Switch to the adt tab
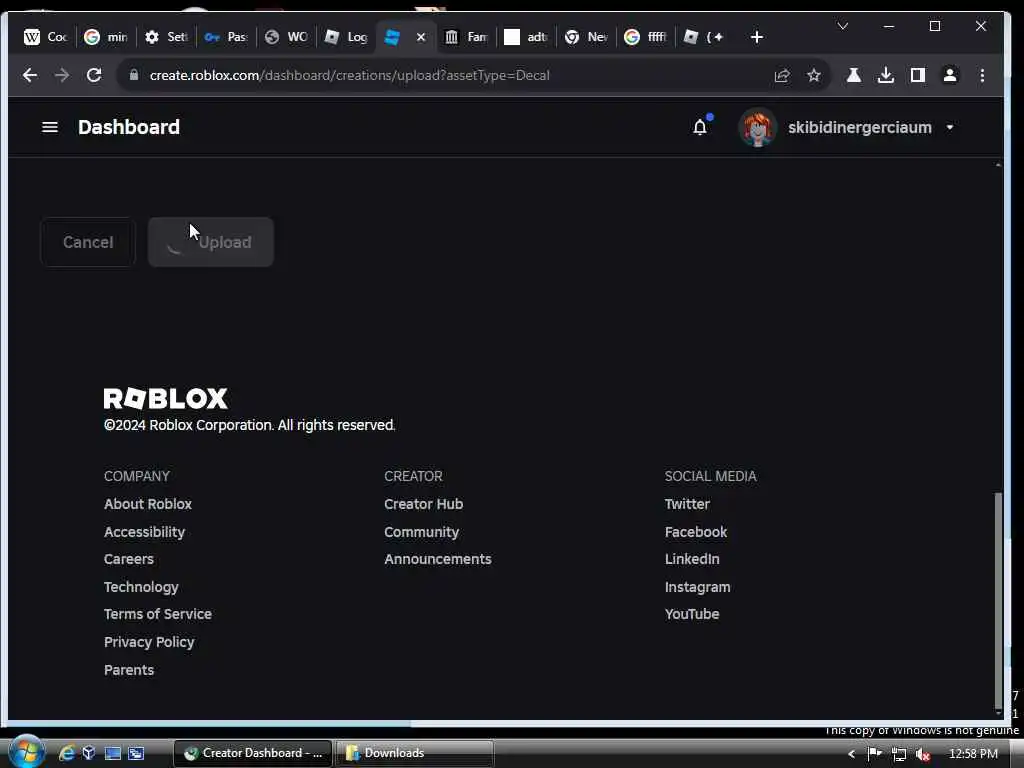 pyautogui.click(x=526, y=37)
